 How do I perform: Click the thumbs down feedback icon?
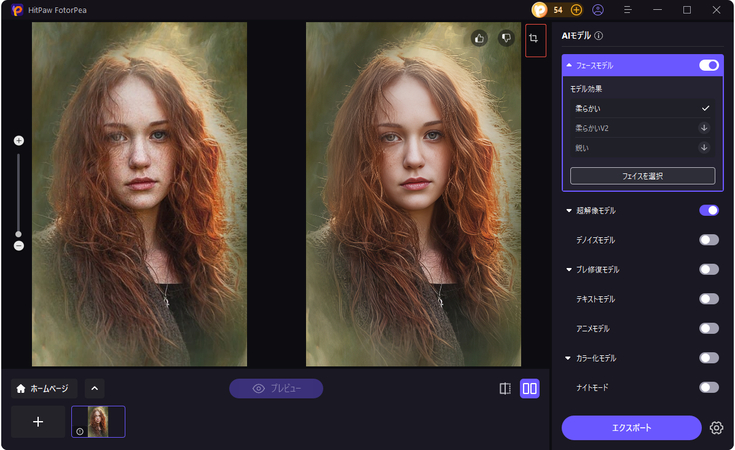506,38
